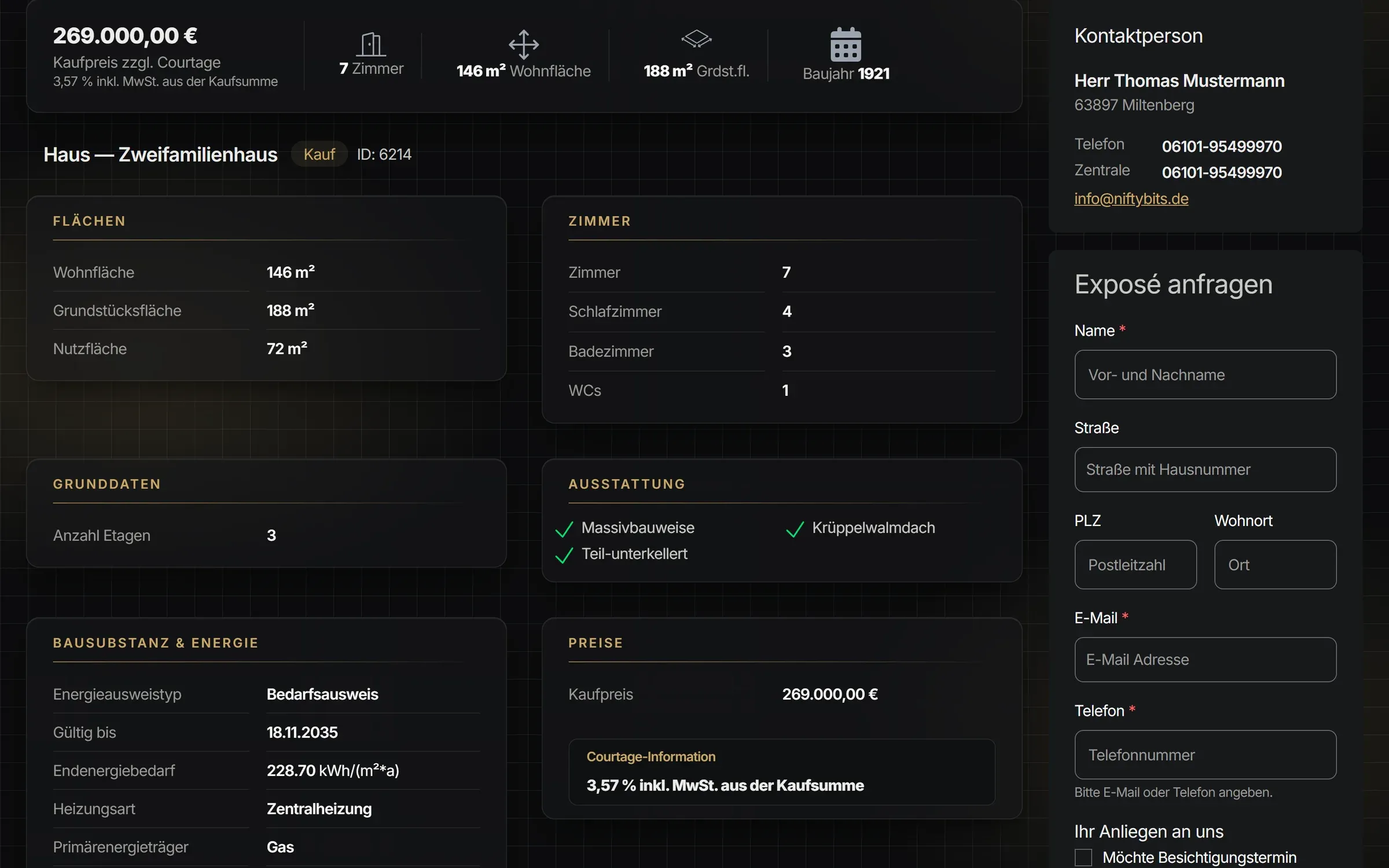Image resolution: width=1389 pixels, height=868 pixels.
Task: Open the info@niftybits.de email link
Action: pos(1131,198)
